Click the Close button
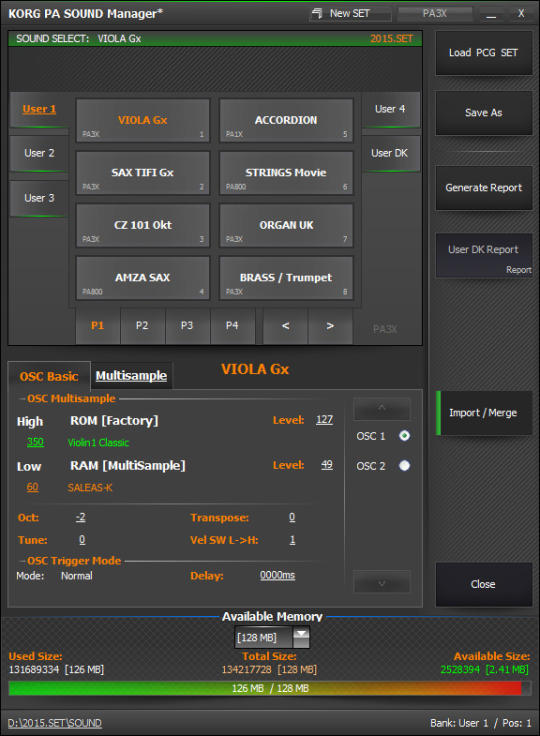540x736 pixels. pyautogui.click(x=484, y=584)
